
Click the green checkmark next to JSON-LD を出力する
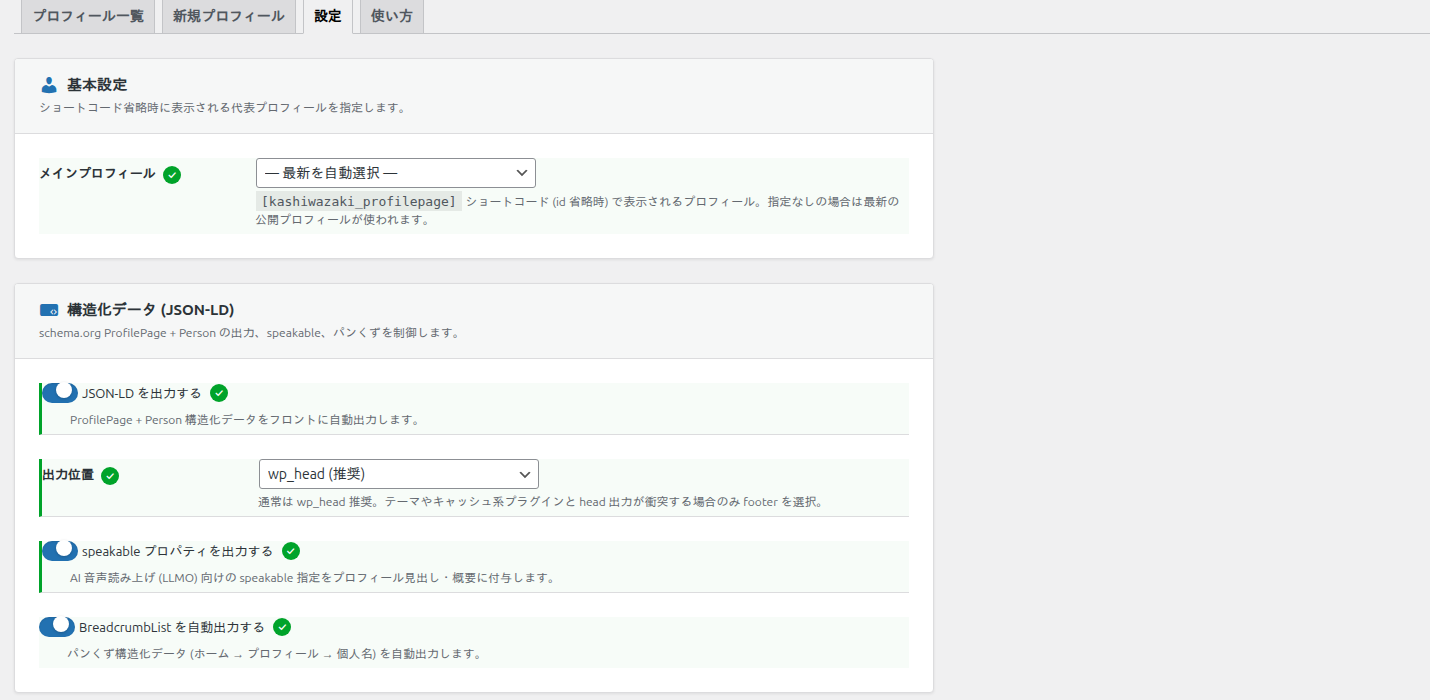[219, 393]
